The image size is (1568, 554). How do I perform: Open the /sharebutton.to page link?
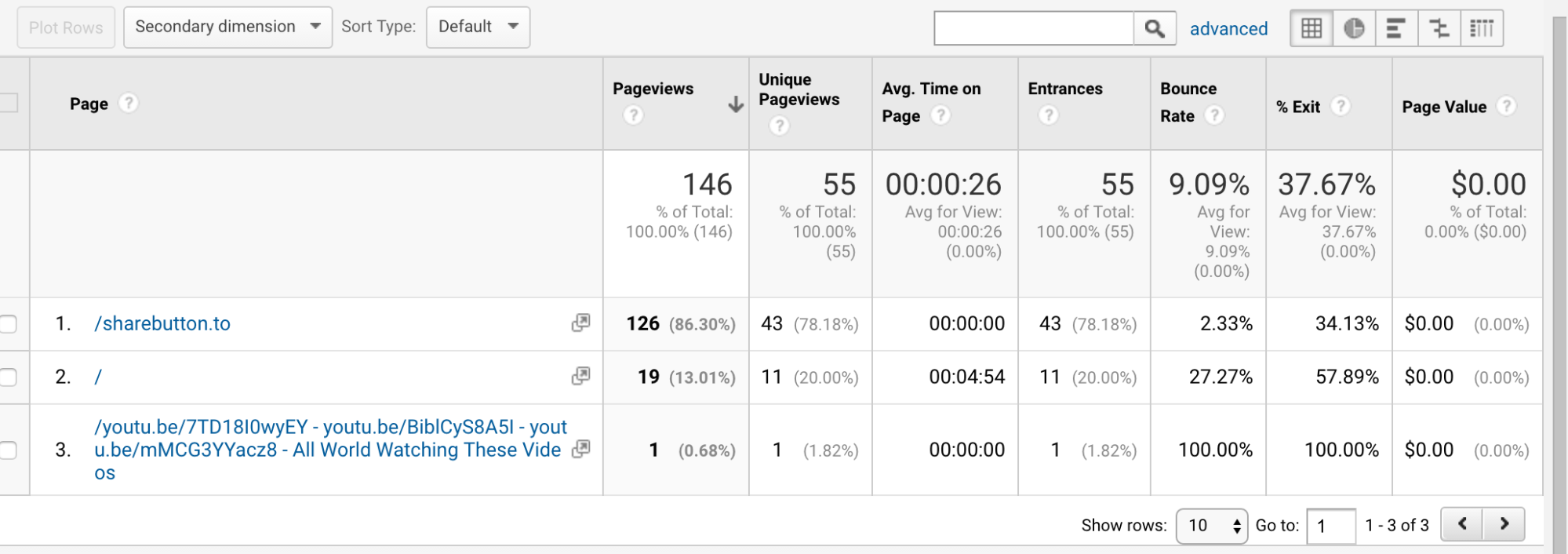(x=162, y=323)
